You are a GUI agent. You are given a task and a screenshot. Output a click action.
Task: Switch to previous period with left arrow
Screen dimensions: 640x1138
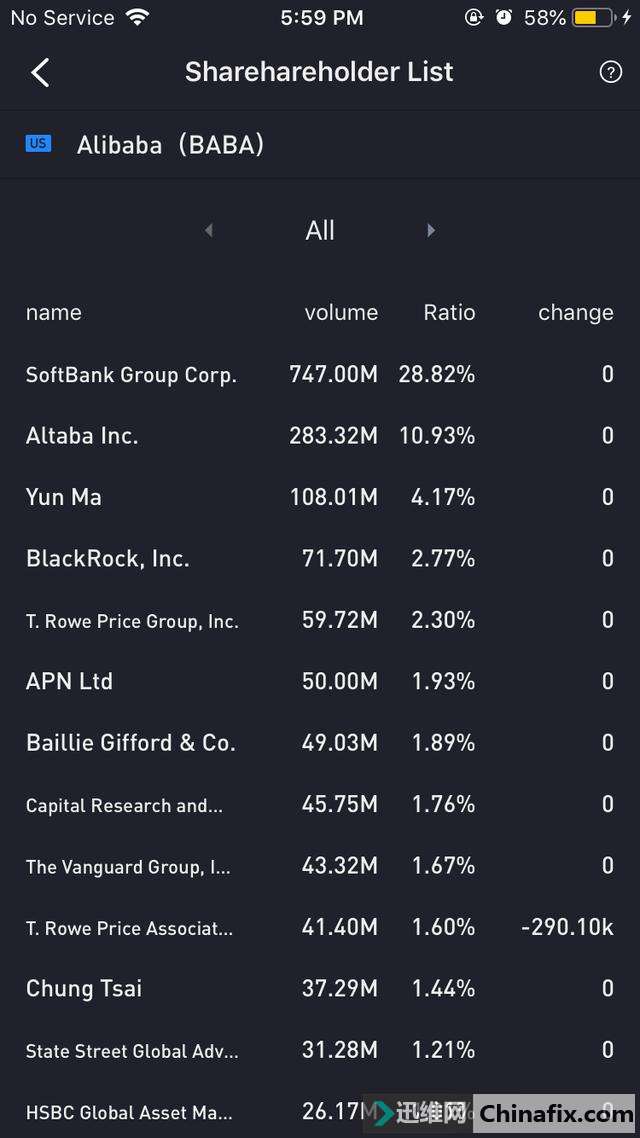pos(208,230)
